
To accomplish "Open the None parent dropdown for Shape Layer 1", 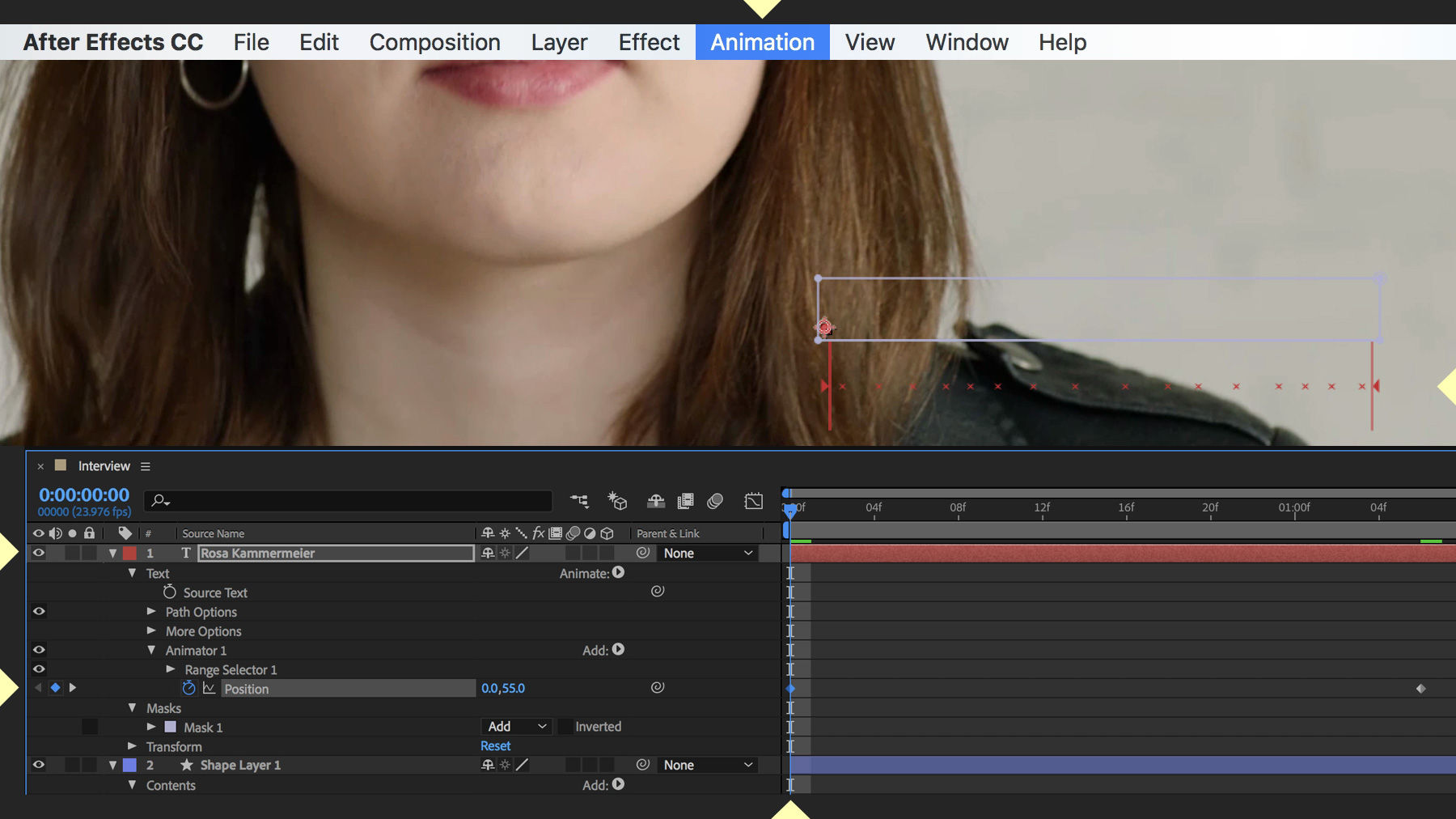I will pos(708,765).
